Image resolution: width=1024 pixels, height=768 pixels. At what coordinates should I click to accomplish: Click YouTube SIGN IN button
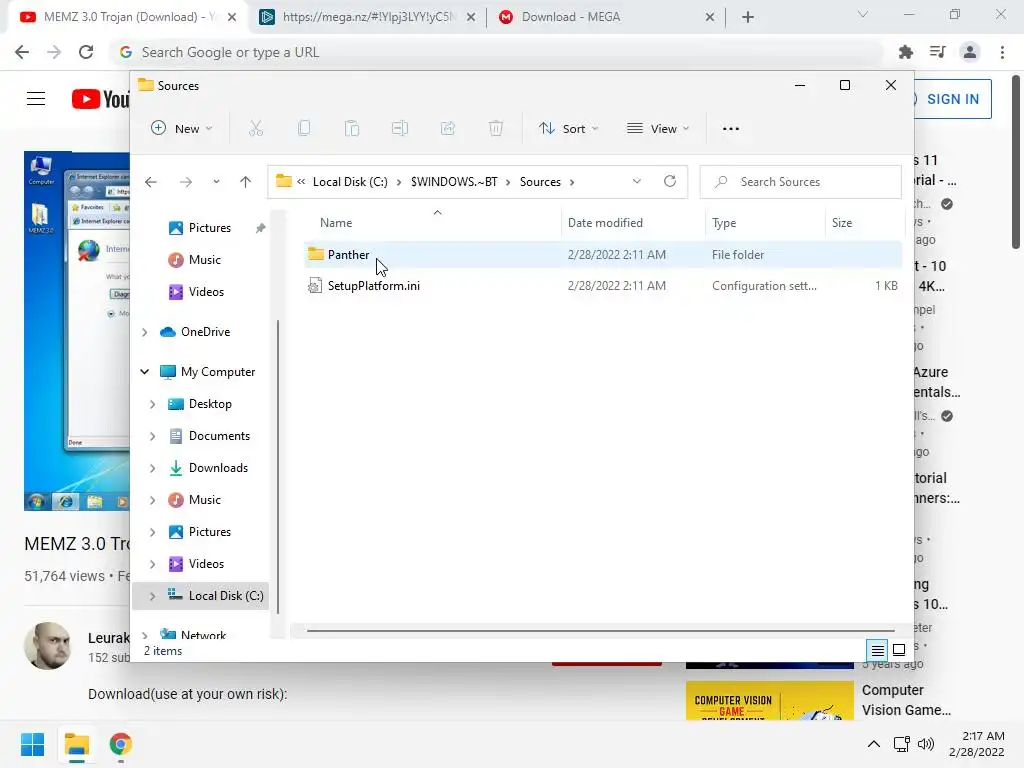click(x=951, y=99)
